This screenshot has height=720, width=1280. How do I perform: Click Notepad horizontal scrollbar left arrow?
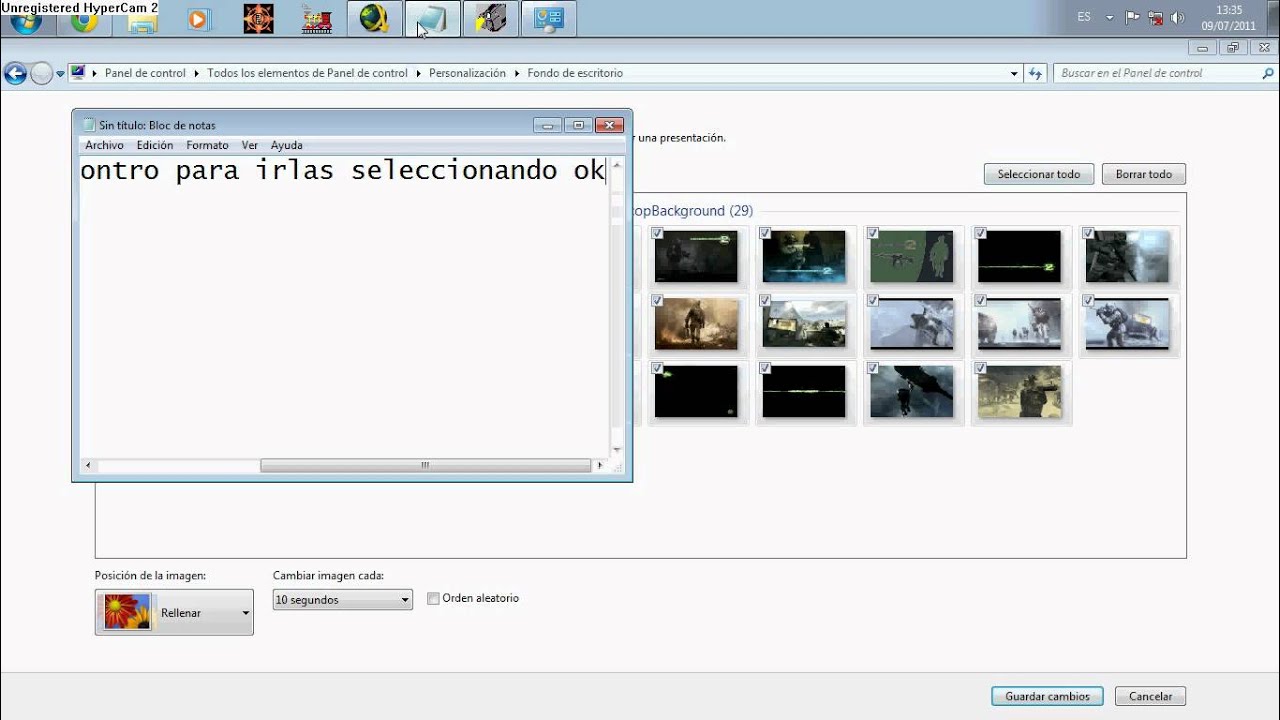[x=88, y=465]
